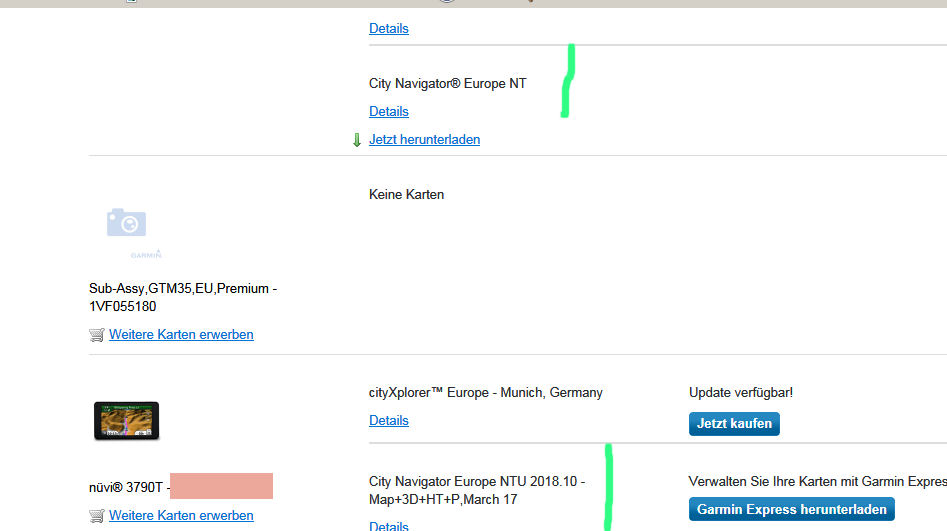Image resolution: width=947 pixels, height=531 pixels.
Task: Select the 'City Navigator Europe NTU 2018.10' text
Action: (x=473, y=481)
